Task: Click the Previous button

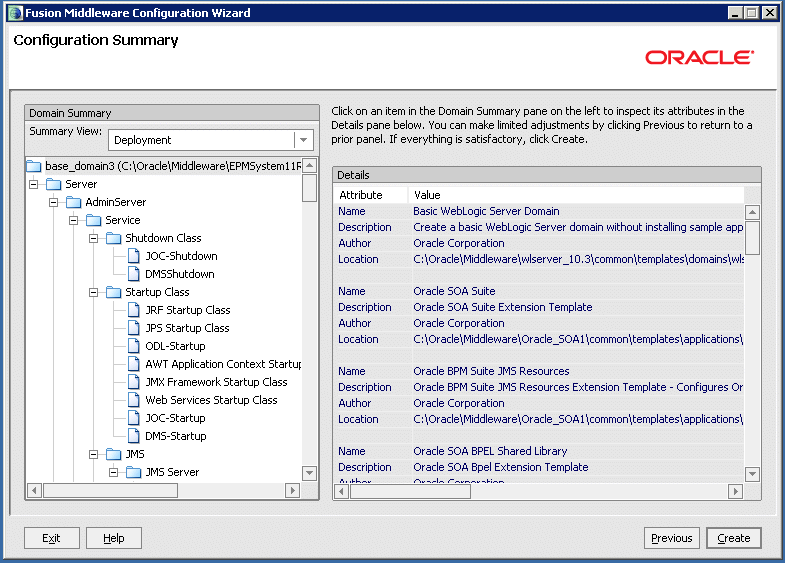Action: pos(671,538)
